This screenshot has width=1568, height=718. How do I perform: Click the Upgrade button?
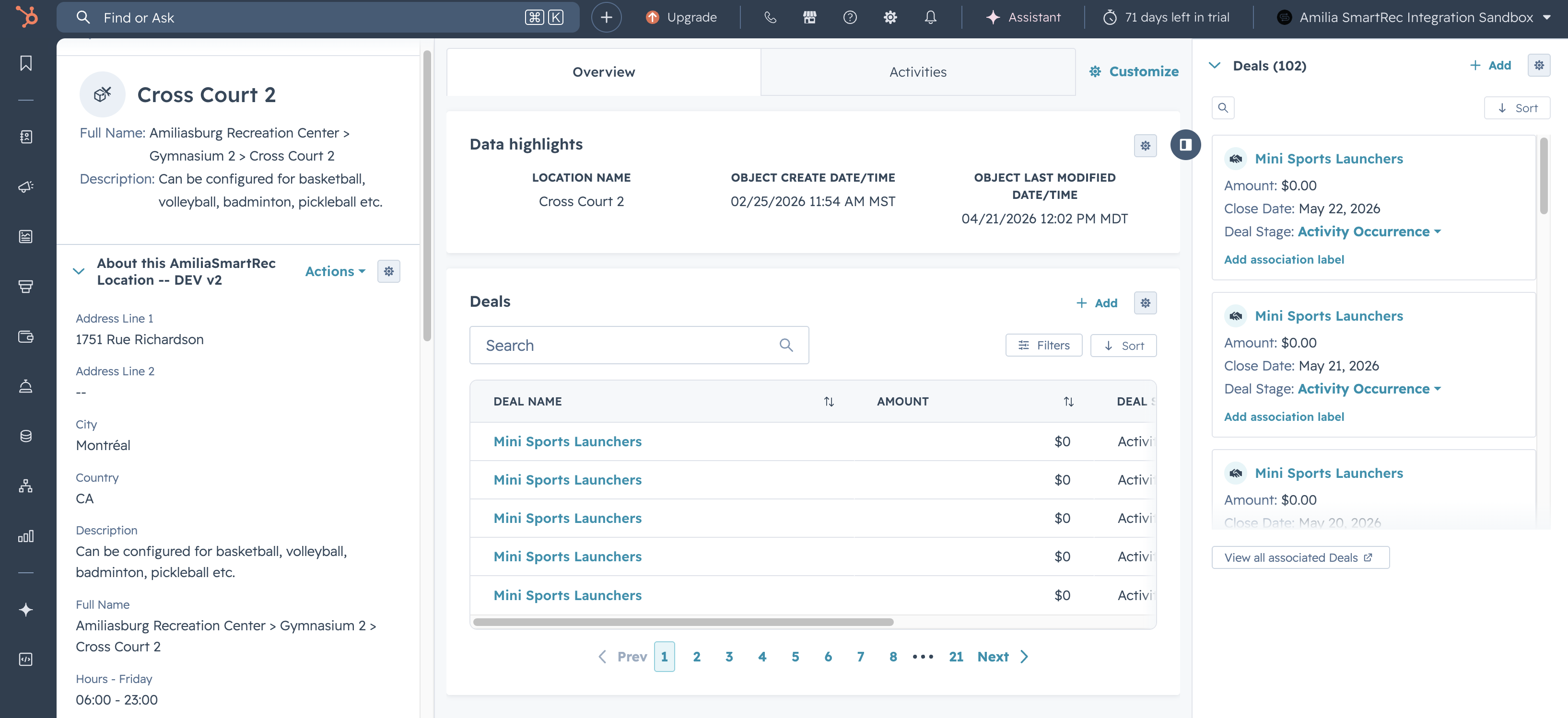(681, 17)
